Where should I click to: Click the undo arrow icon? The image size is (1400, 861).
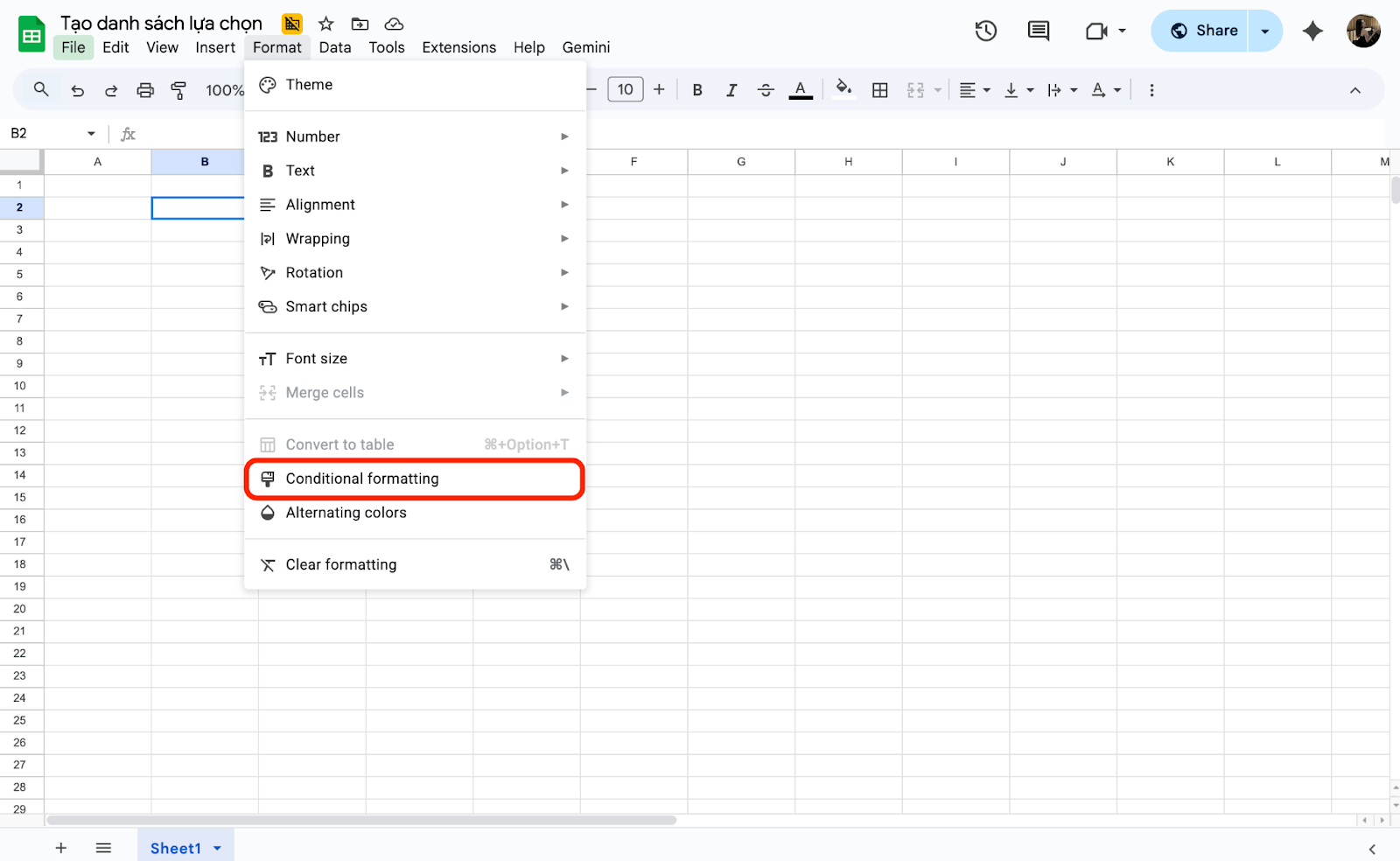coord(78,90)
